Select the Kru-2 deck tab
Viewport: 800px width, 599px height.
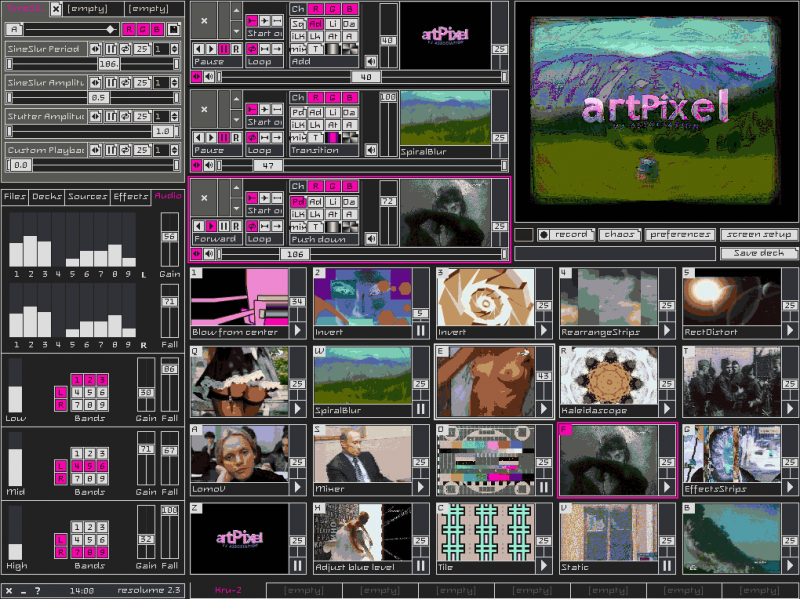(228, 590)
